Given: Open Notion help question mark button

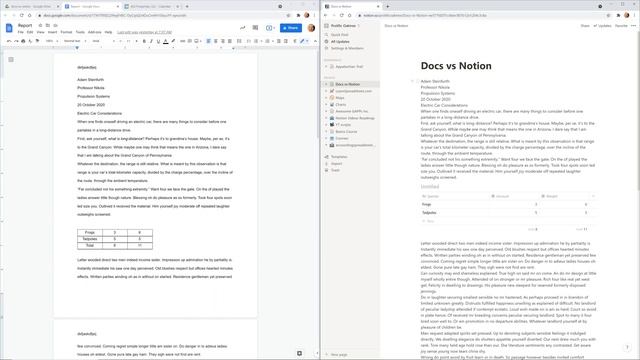Looking at the screenshot, I should [x=627, y=347].
